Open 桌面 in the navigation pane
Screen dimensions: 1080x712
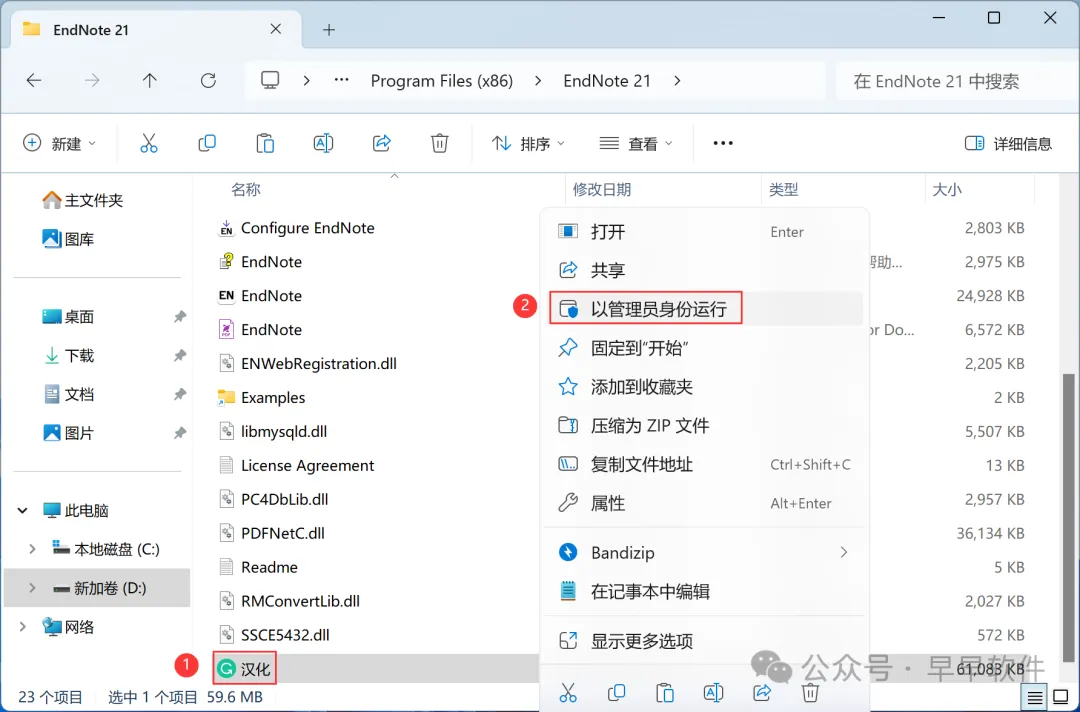[x=68, y=317]
